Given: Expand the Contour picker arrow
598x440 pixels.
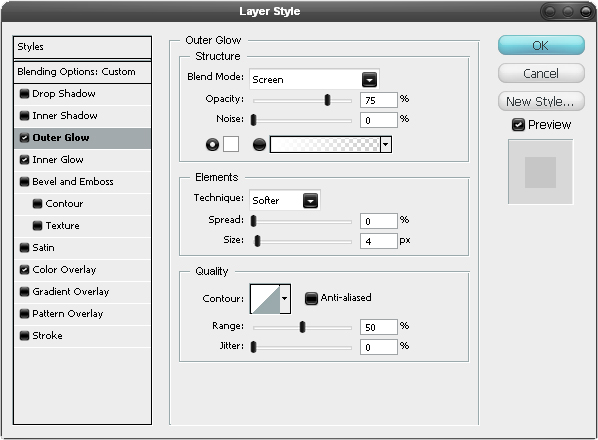Looking at the screenshot, I should point(285,299).
